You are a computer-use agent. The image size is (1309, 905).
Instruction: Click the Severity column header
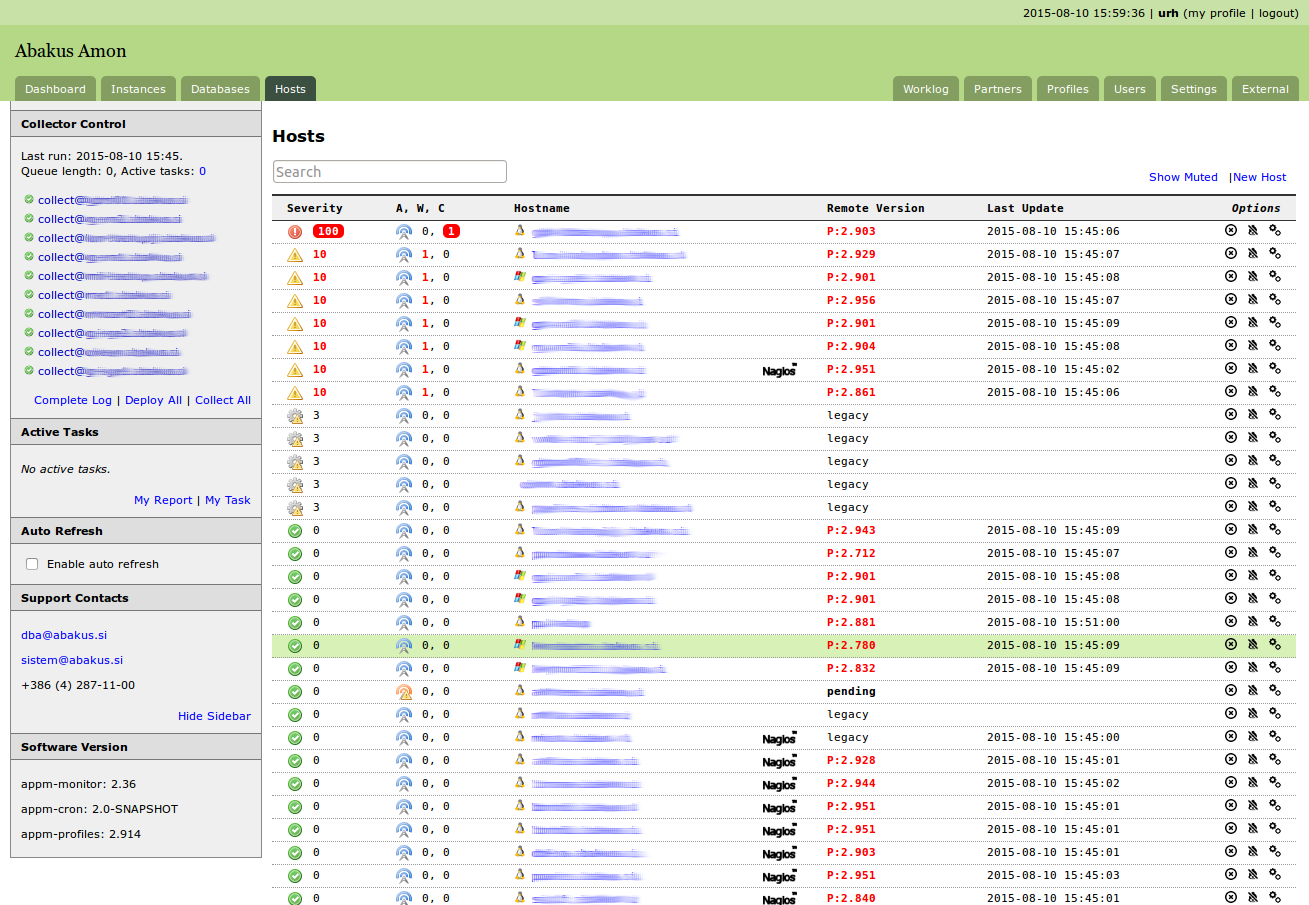[x=315, y=208]
